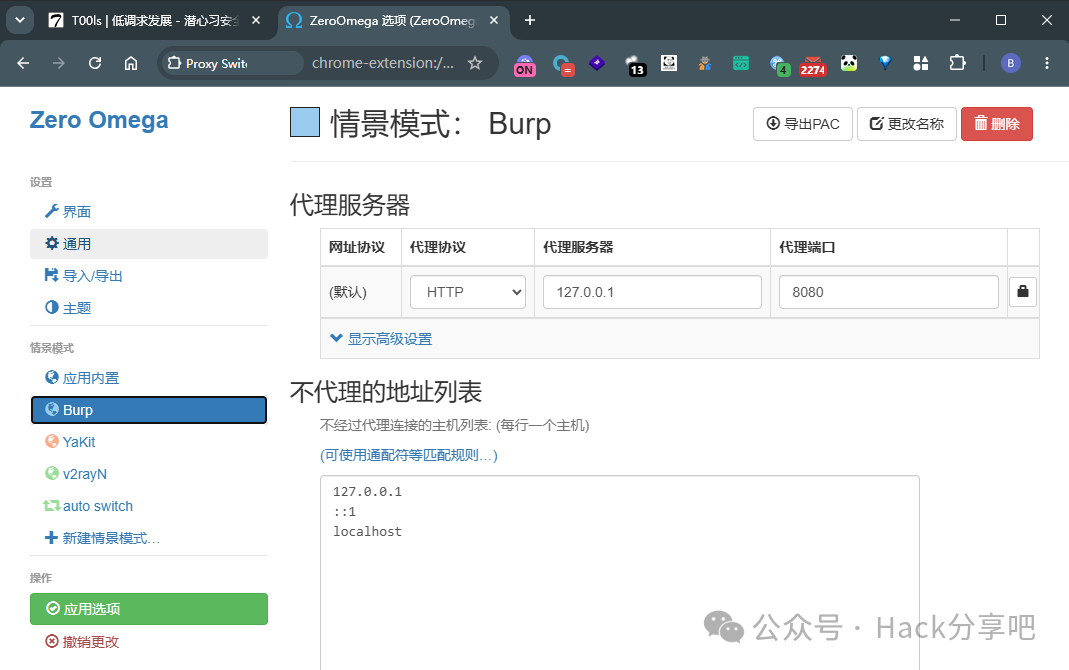This screenshot has width=1069, height=670.
Task: Click the colorful panda extension icon
Action: pyautogui.click(x=849, y=63)
